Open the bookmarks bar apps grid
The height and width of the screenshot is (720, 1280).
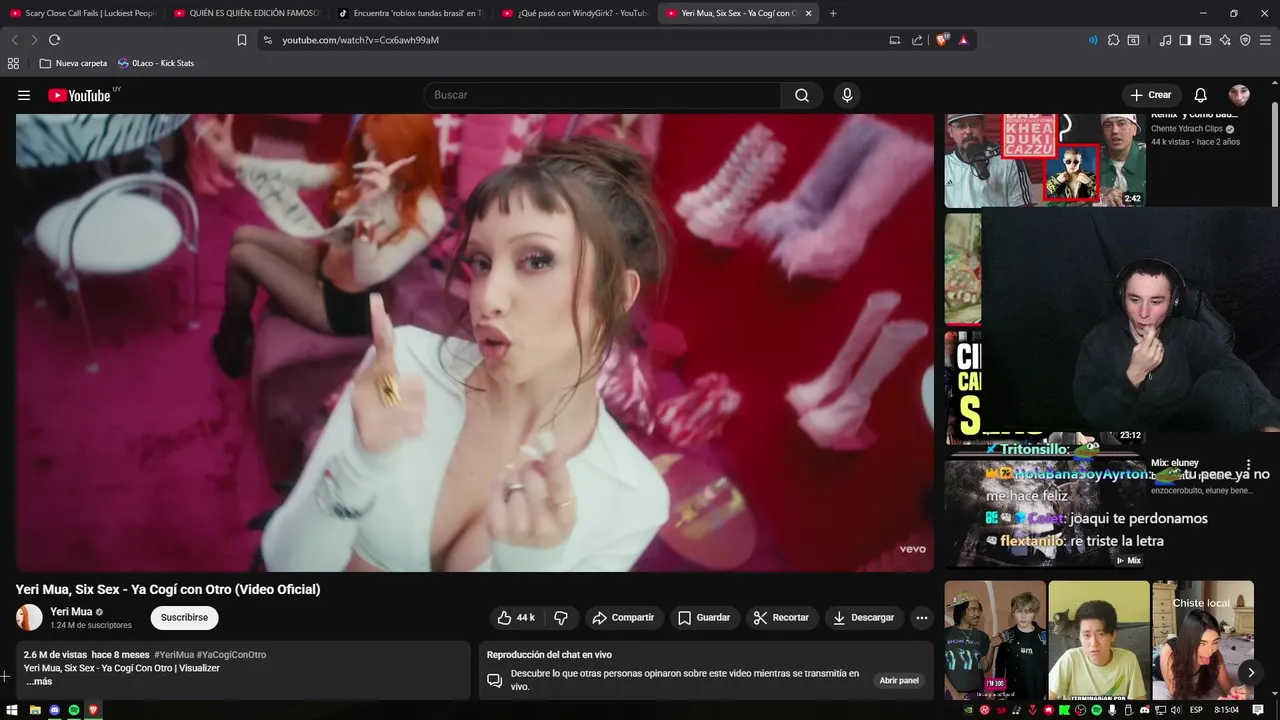pyautogui.click(x=13, y=63)
